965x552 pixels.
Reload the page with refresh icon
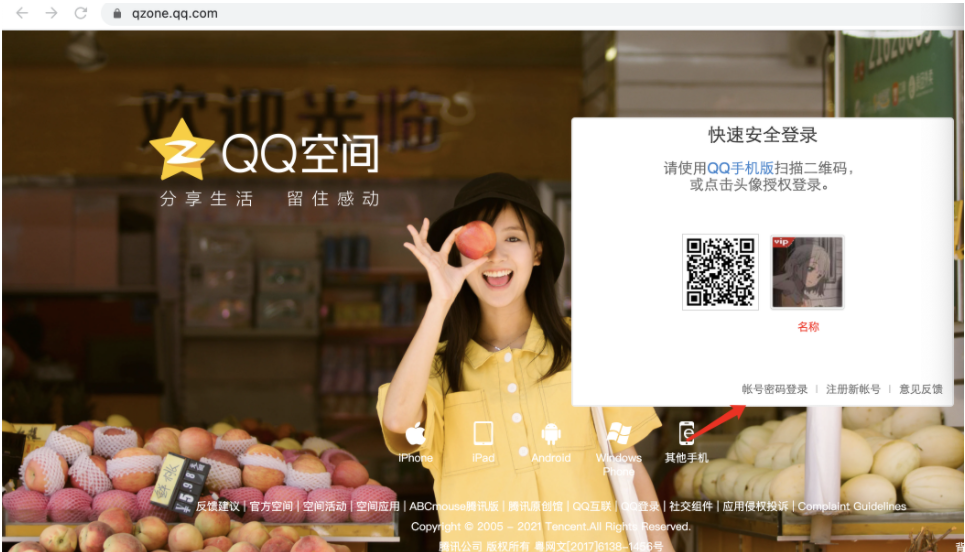pyautogui.click(x=81, y=13)
